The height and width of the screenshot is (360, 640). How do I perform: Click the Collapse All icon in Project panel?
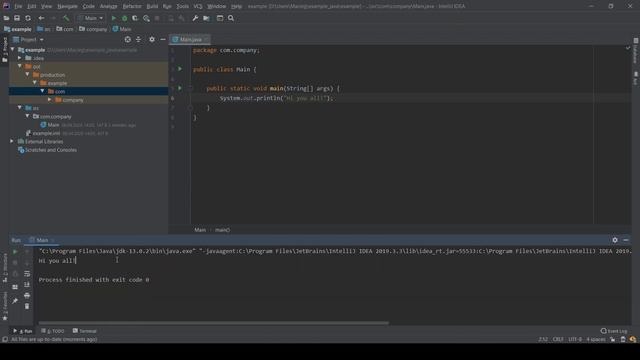tap(138, 39)
